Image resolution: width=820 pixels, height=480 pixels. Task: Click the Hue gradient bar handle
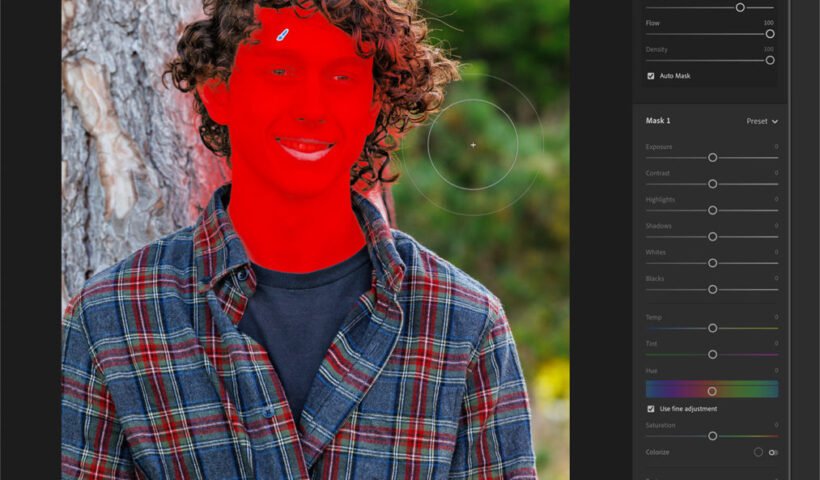pos(712,390)
